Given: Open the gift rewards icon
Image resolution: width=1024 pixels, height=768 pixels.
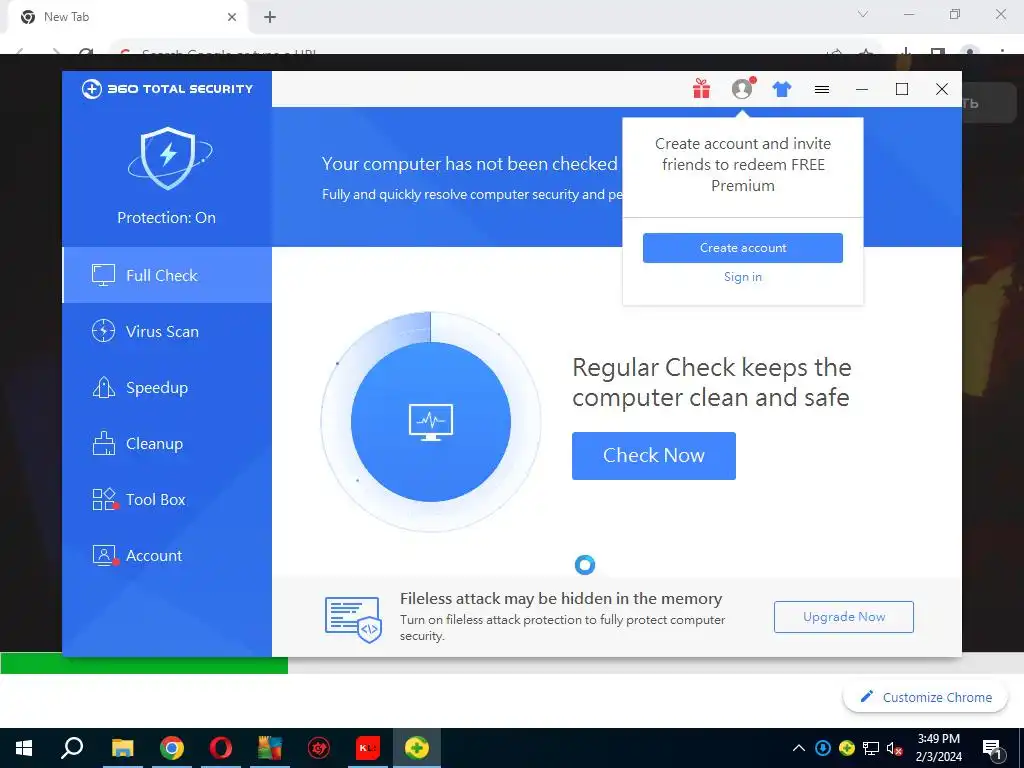Looking at the screenshot, I should pyautogui.click(x=701, y=89).
